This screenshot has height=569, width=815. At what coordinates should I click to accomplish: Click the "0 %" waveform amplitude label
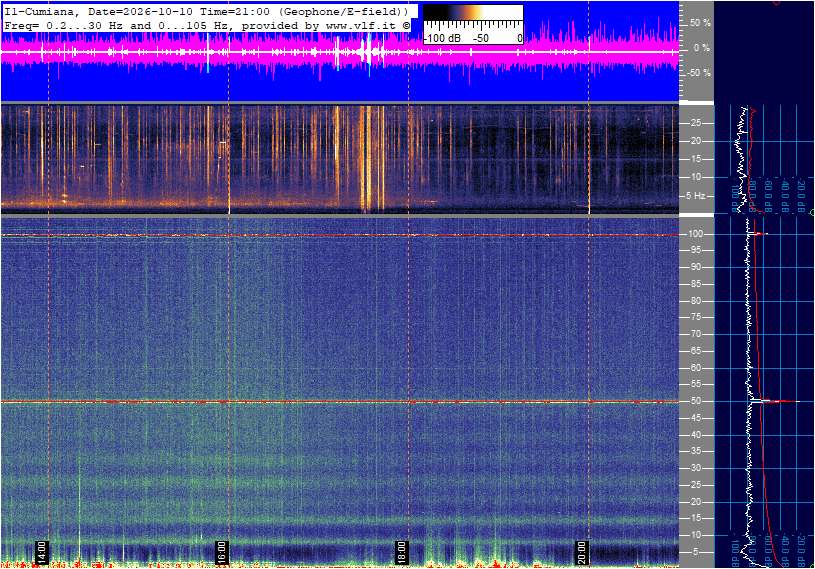click(x=701, y=48)
